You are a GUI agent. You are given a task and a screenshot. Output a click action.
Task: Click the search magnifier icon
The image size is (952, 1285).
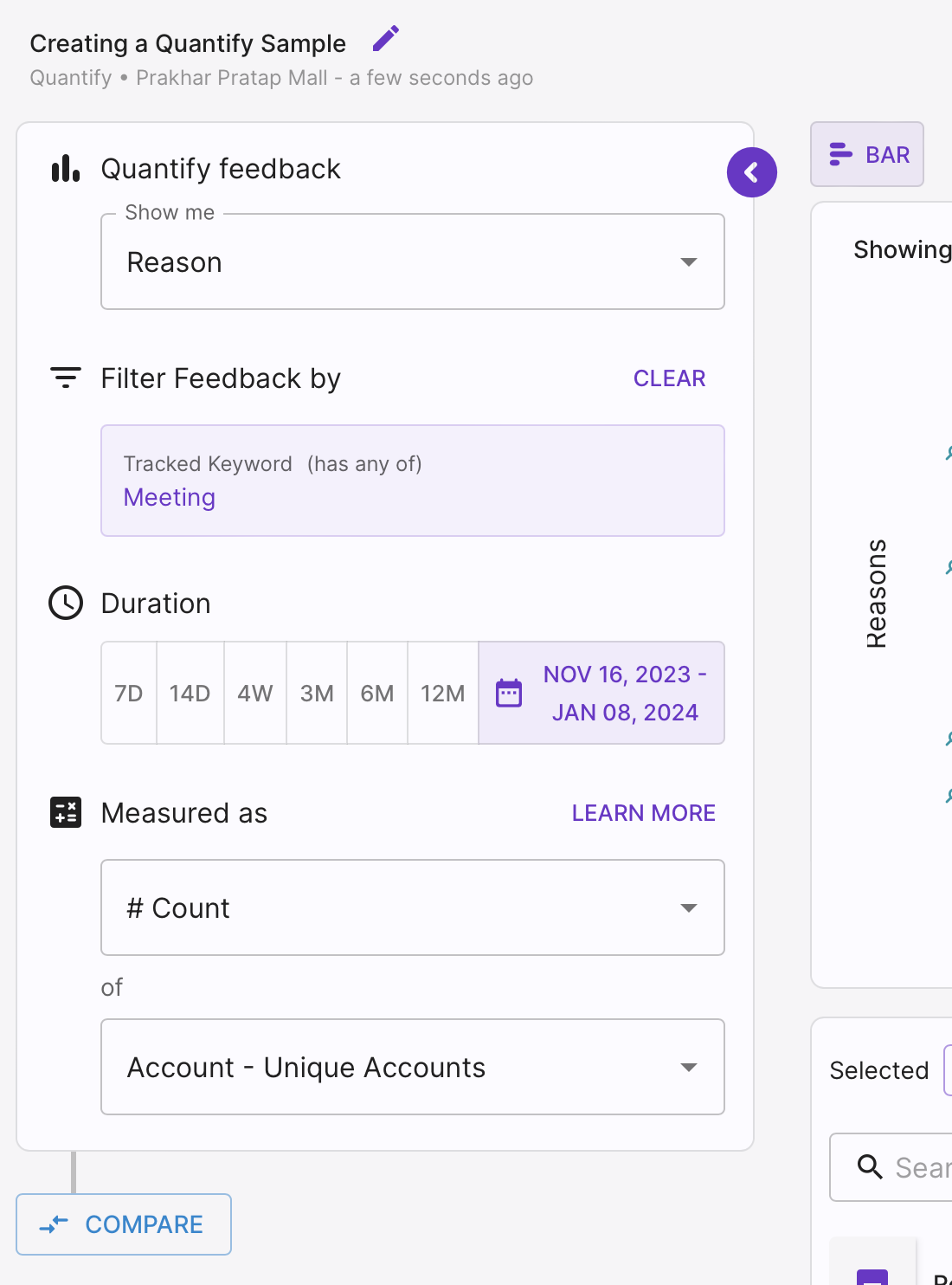[870, 1167]
